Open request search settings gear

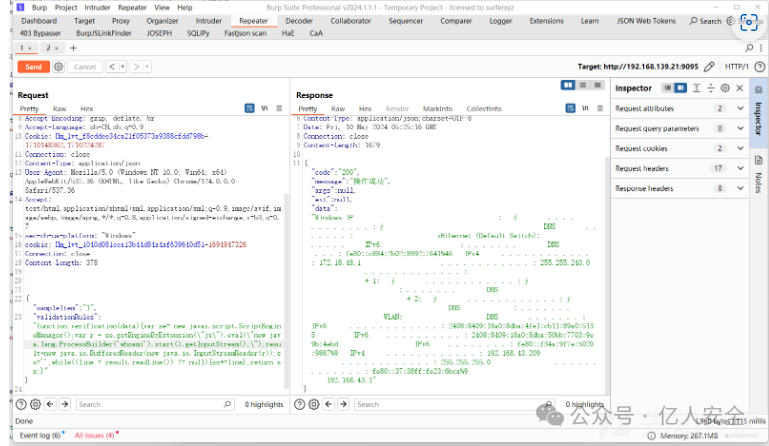coord(35,404)
